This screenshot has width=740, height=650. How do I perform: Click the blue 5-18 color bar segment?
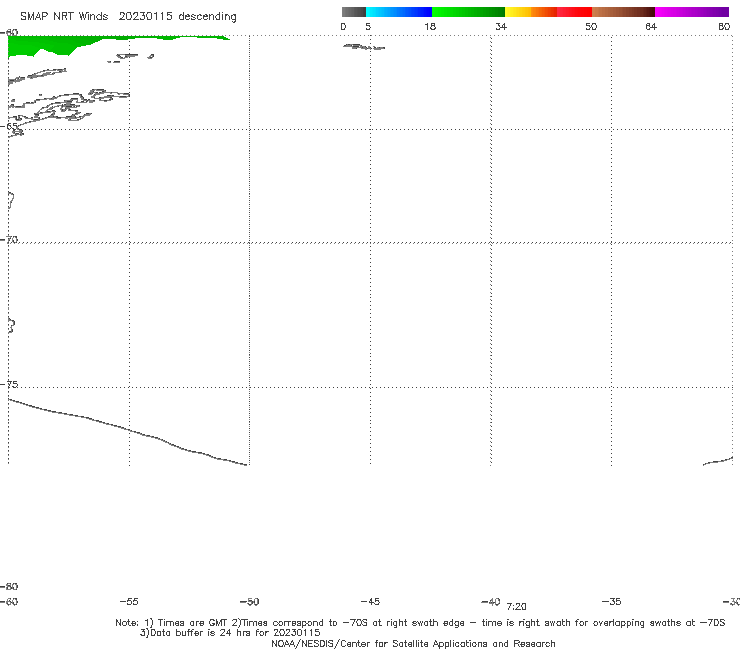coord(399,12)
